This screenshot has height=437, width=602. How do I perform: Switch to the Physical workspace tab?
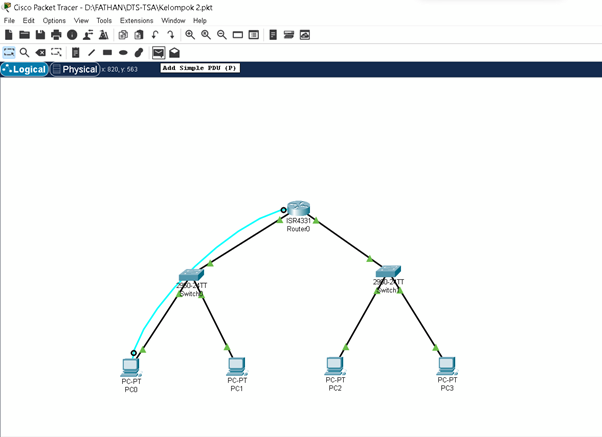pyautogui.click(x=75, y=70)
